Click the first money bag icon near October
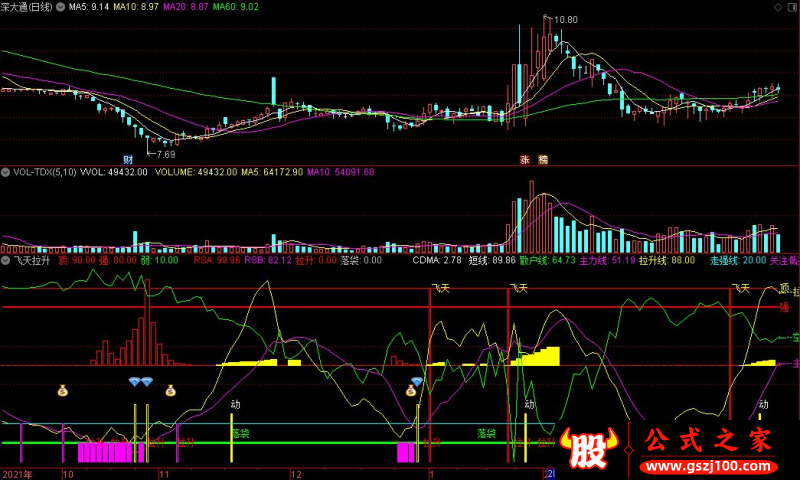Viewport: 800px width, 480px height. tap(62, 391)
